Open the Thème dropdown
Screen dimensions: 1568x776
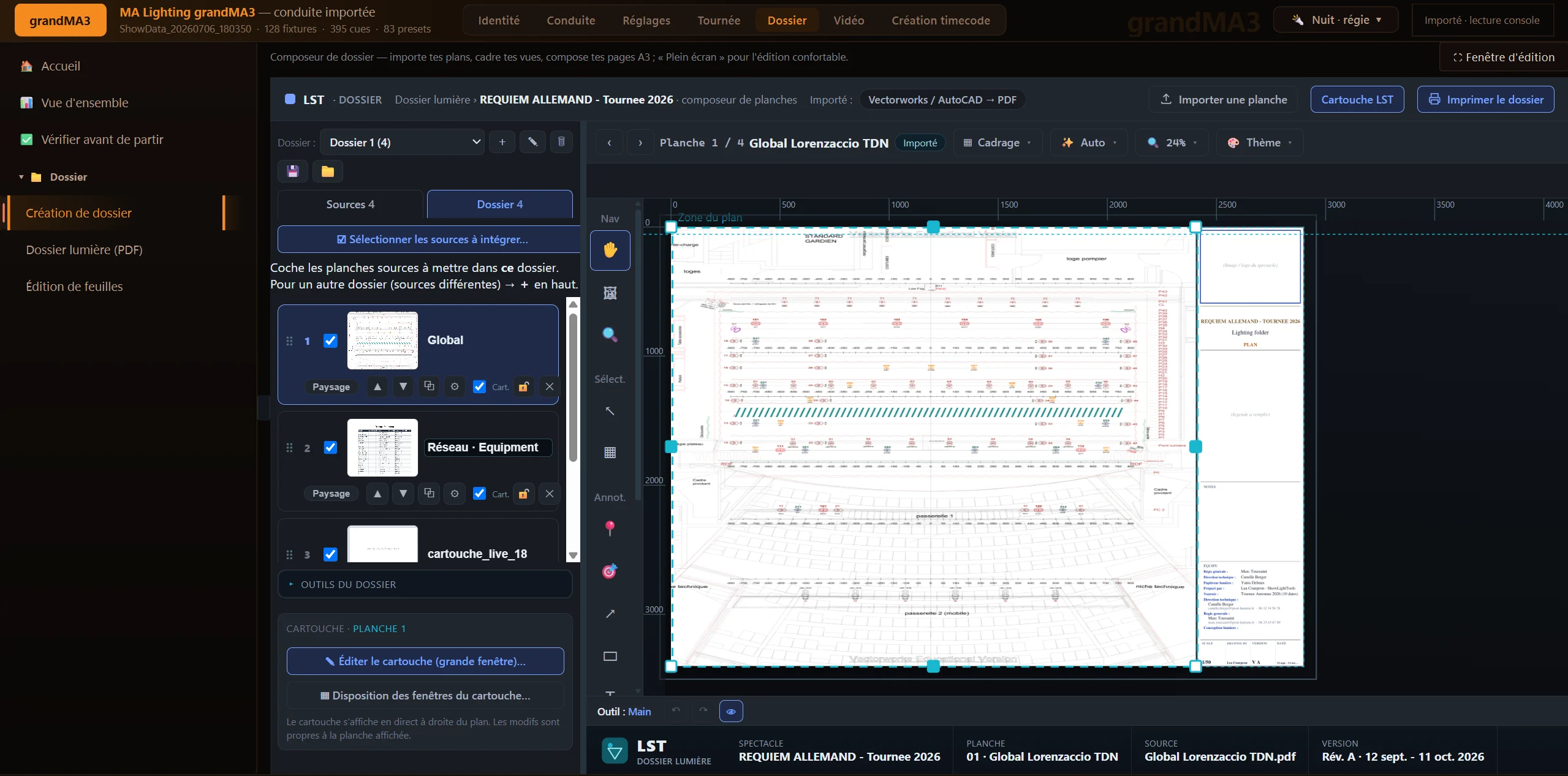coord(1260,143)
